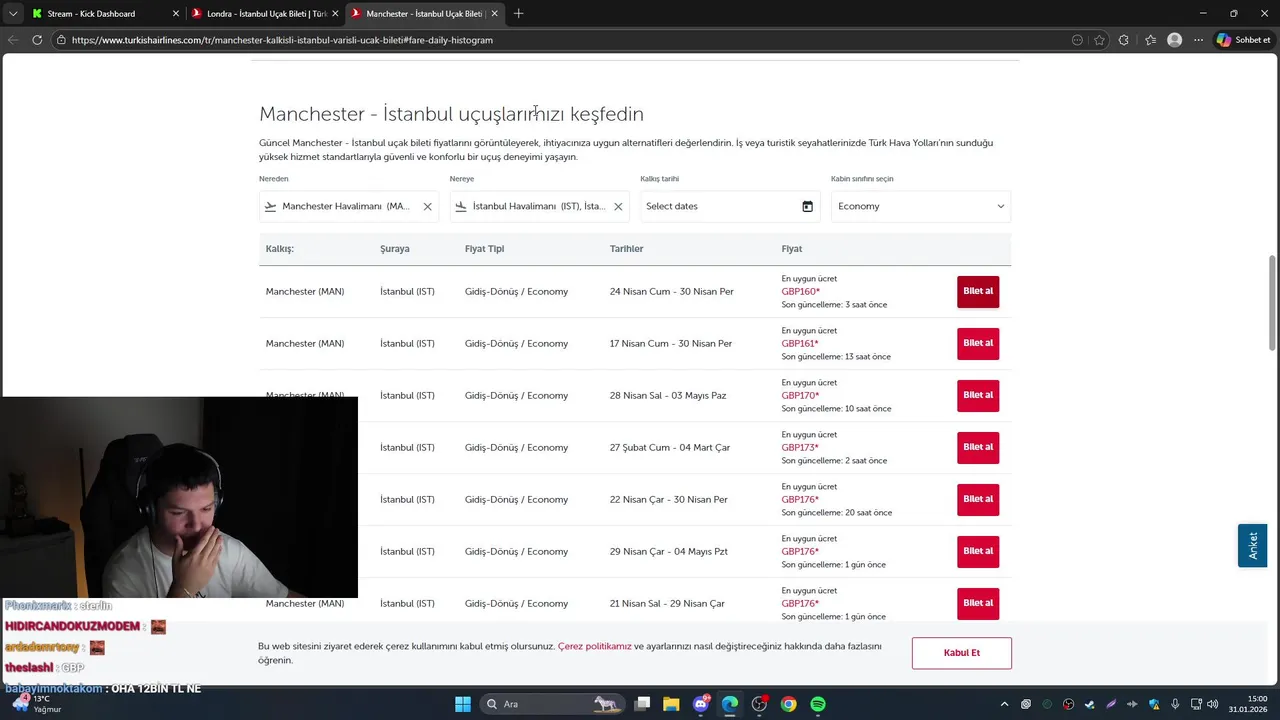Screen dimensions: 1280x720
Task: Click the 24 Nisan Cum - 30 Nisan Per dates
Action: click(x=671, y=292)
